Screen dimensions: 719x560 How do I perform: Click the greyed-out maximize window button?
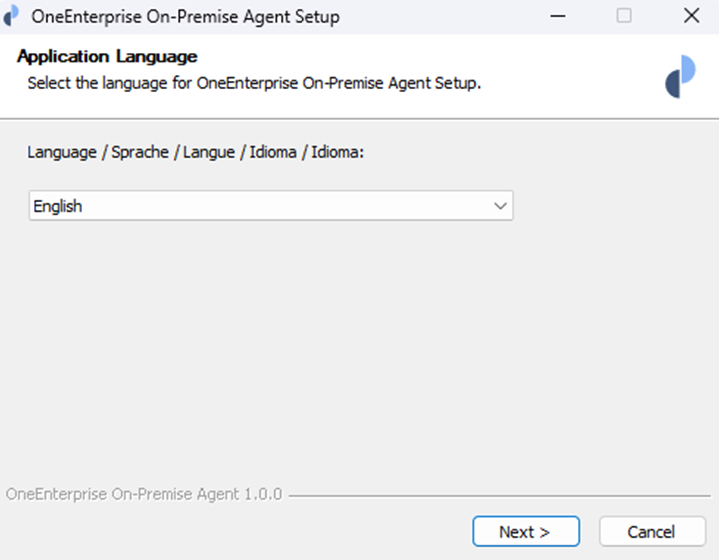[624, 17]
